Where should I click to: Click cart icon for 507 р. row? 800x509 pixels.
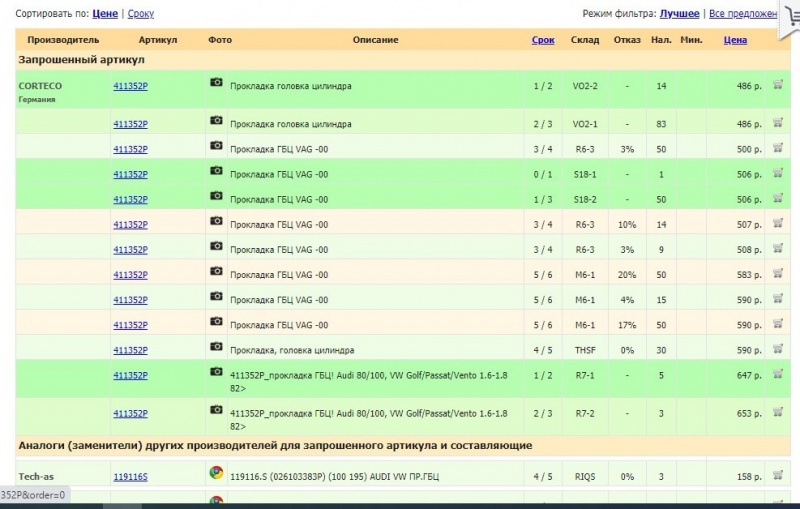coord(777,223)
